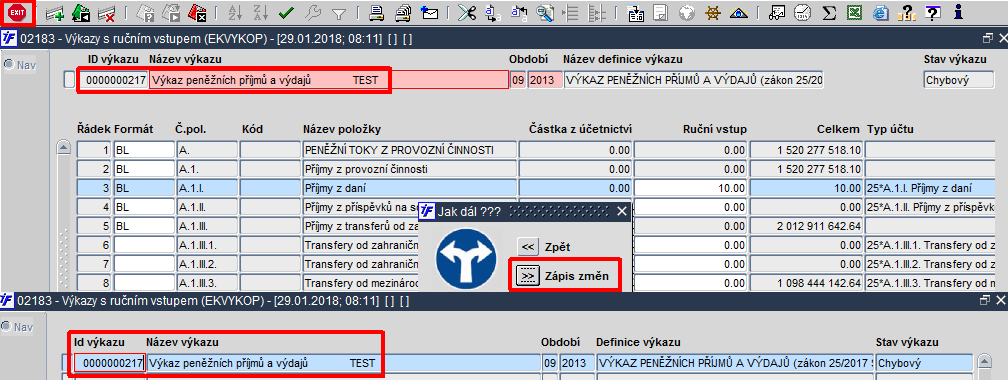
Task: Click Řádek number 8 cell
Action: tap(94, 283)
